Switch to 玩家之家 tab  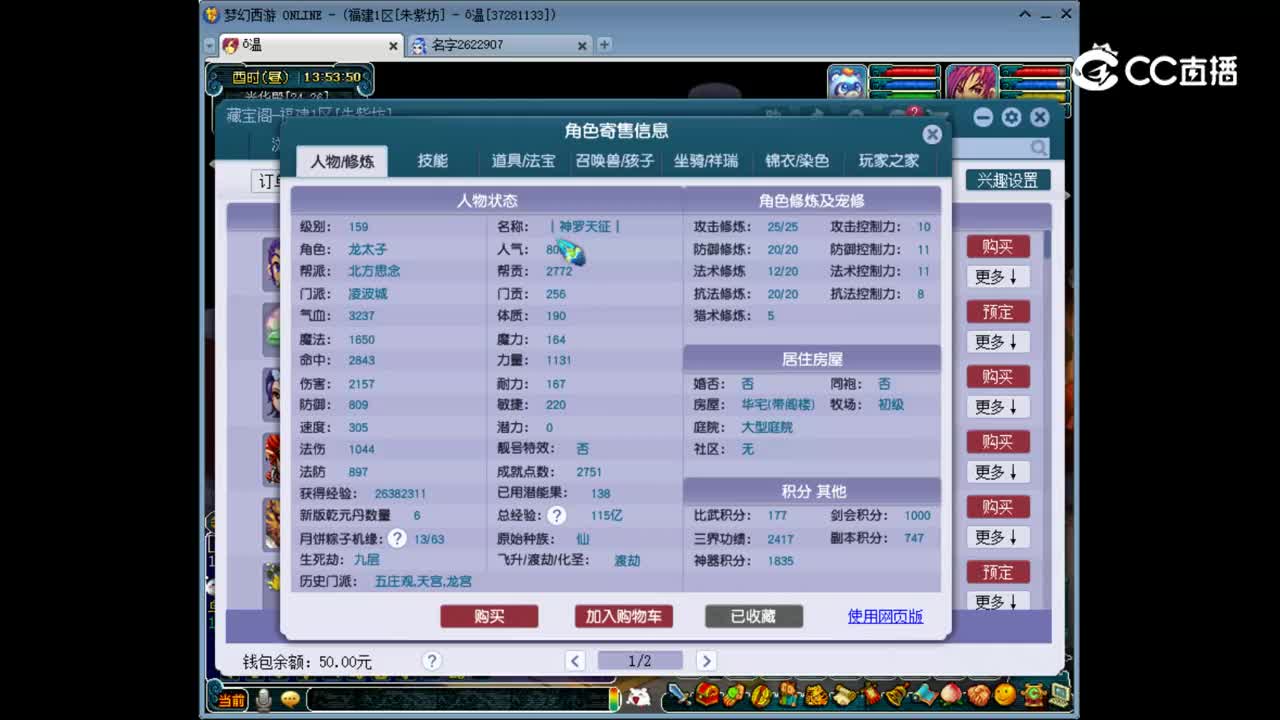click(888, 161)
